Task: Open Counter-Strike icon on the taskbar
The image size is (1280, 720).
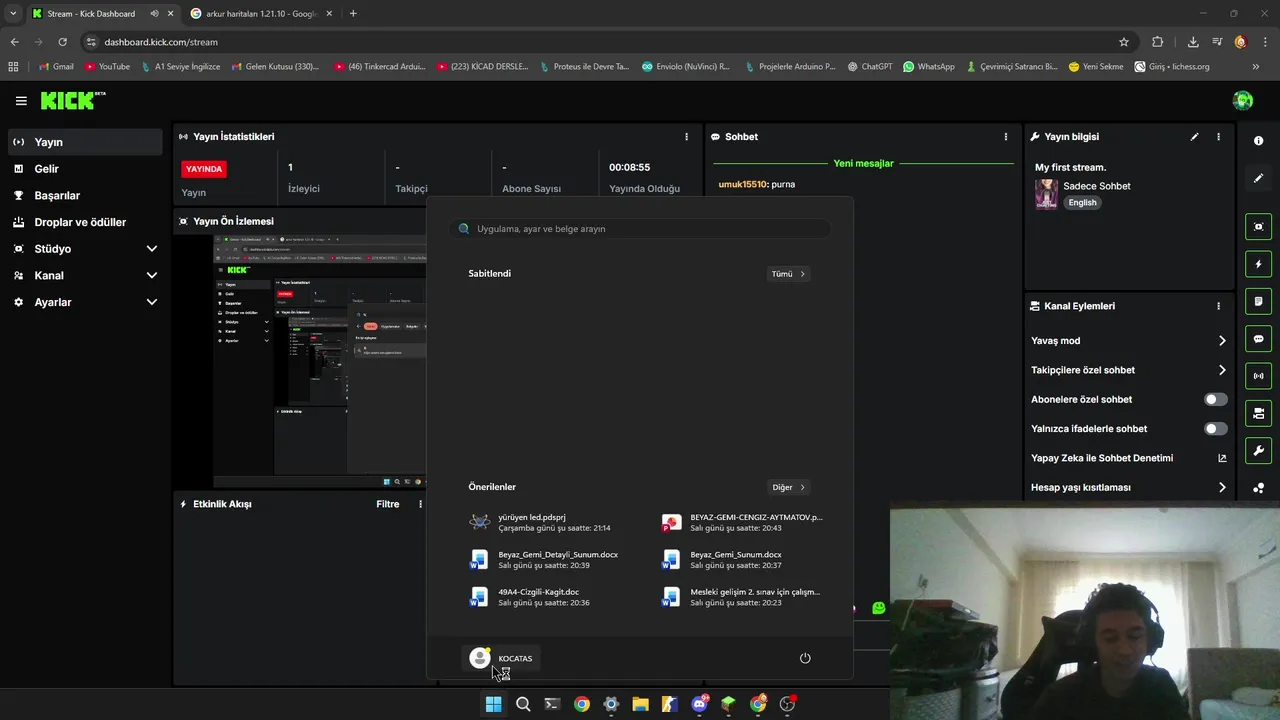Action: 669,704
